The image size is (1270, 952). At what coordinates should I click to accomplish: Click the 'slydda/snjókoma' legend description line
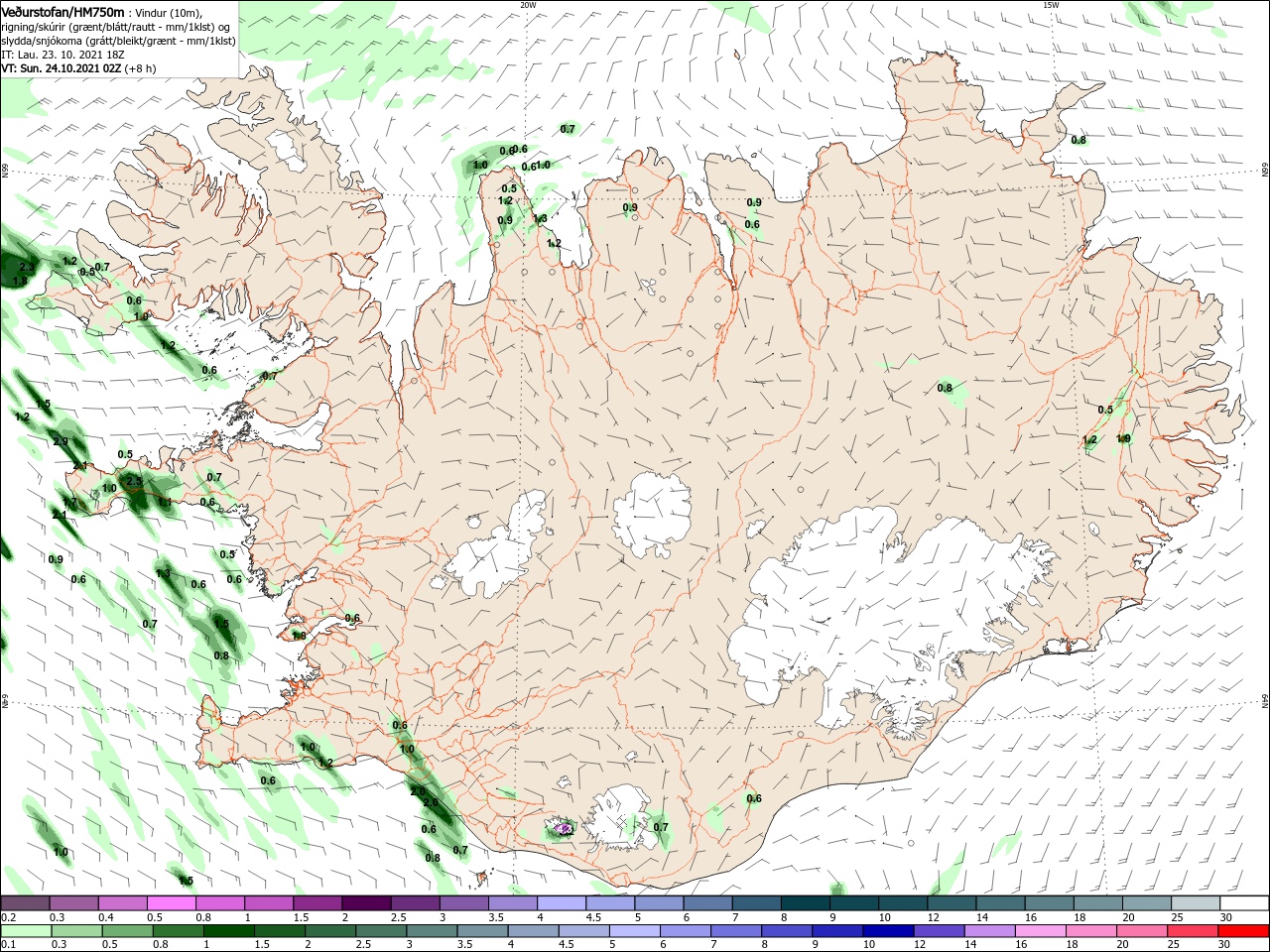(x=117, y=41)
